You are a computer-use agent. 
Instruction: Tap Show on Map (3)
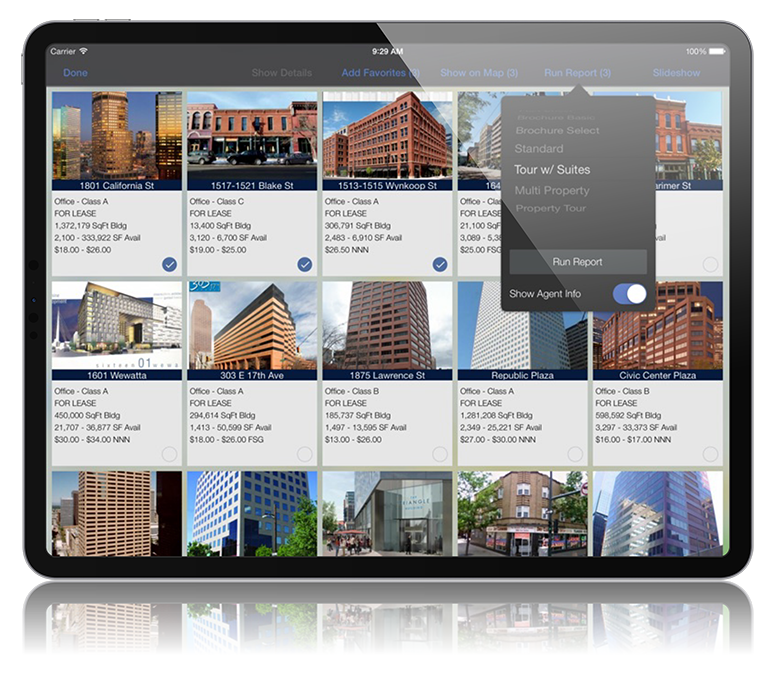pos(479,73)
